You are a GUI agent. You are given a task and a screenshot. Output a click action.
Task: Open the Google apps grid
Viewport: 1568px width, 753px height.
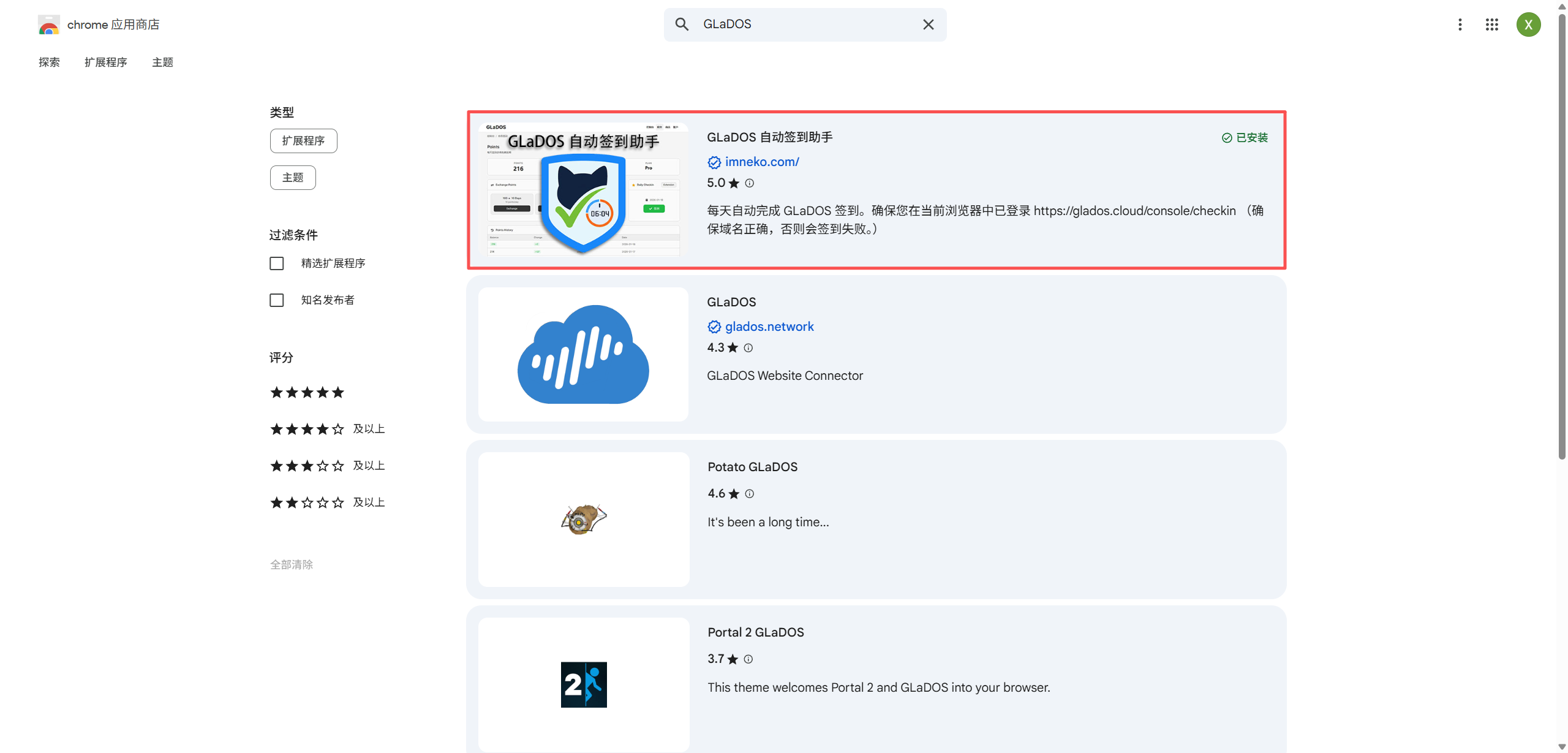click(x=1491, y=25)
